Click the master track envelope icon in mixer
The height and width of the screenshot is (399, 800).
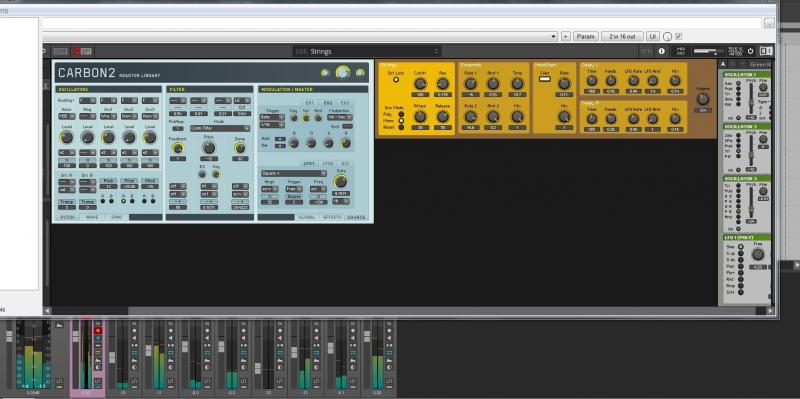tap(59, 325)
